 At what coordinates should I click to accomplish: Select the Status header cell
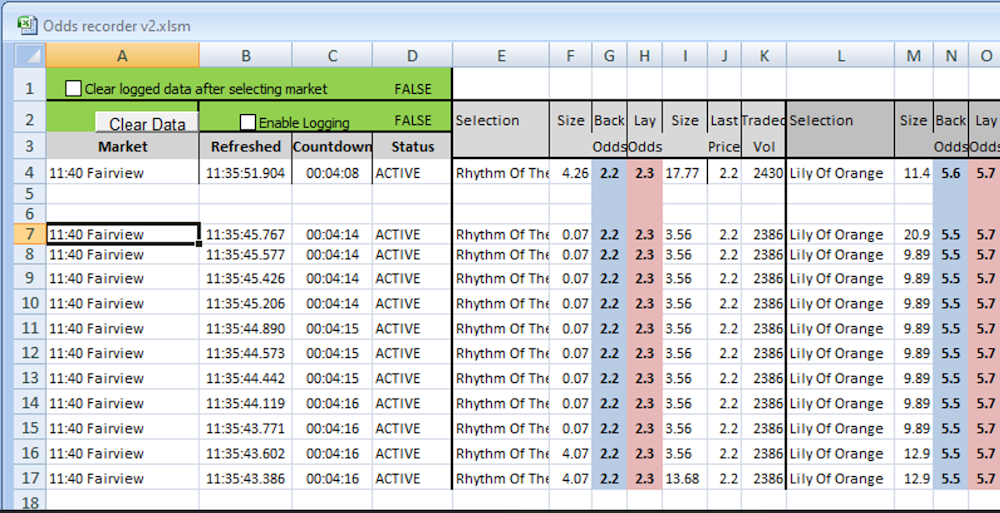click(412, 146)
